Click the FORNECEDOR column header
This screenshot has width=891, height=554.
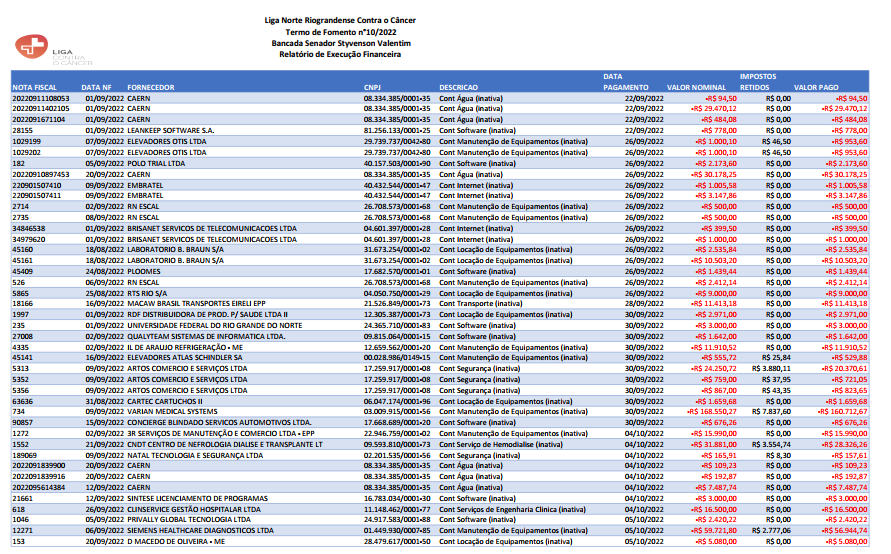(151, 88)
